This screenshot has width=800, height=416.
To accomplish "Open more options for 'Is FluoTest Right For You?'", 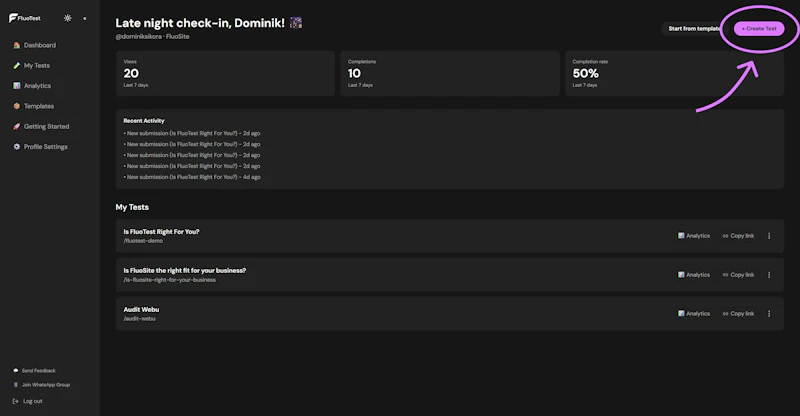I will 769,236.
